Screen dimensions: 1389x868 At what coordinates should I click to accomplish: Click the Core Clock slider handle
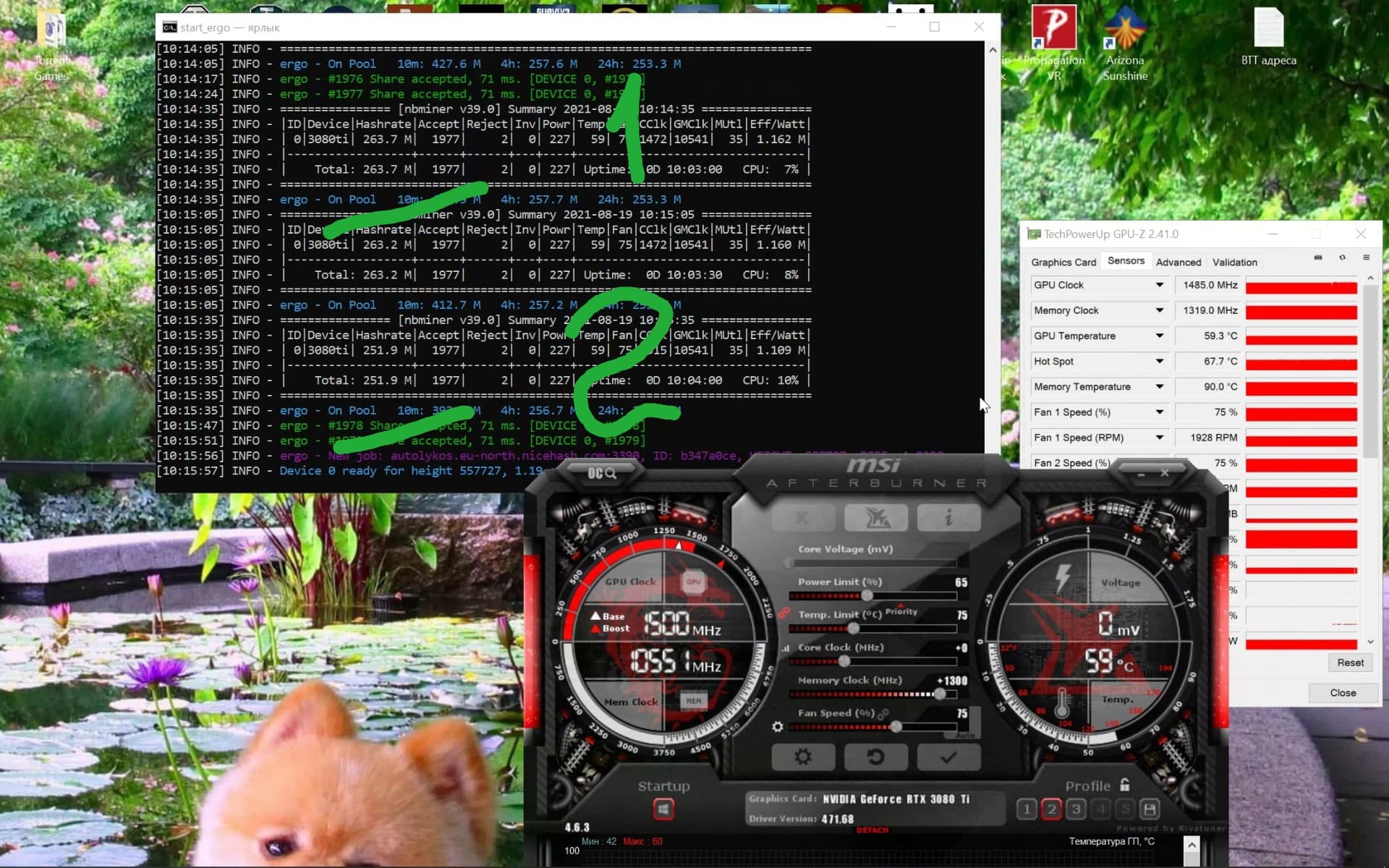pyautogui.click(x=844, y=661)
